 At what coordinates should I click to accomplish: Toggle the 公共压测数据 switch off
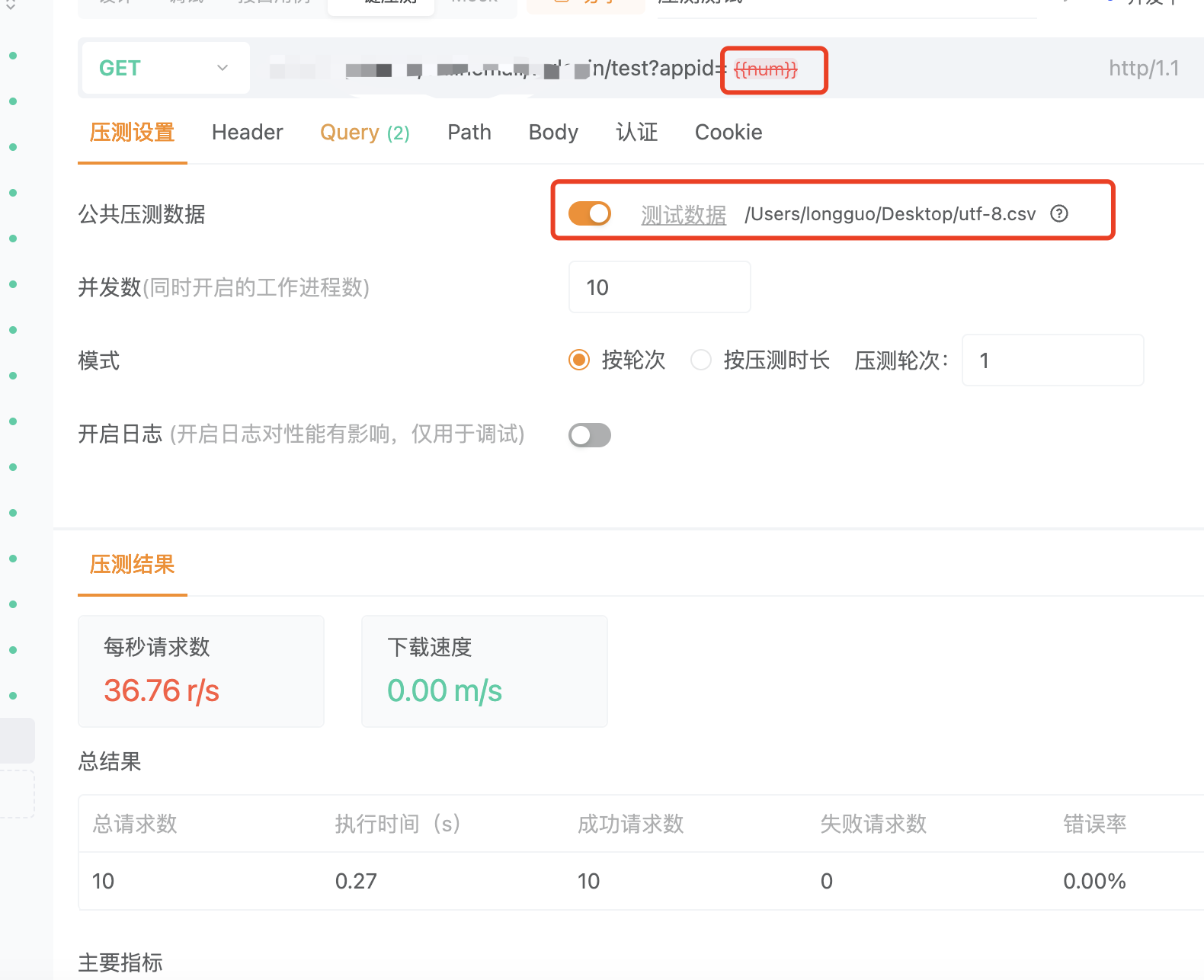pyautogui.click(x=590, y=213)
